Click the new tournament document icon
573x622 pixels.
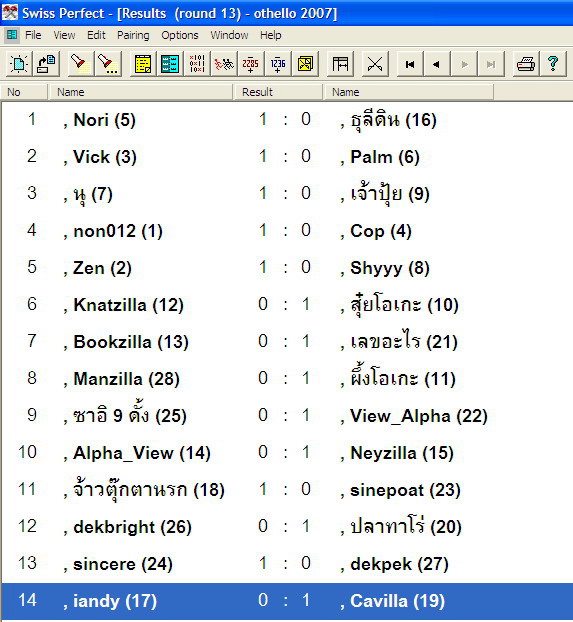pyautogui.click(x=19, y=64)
